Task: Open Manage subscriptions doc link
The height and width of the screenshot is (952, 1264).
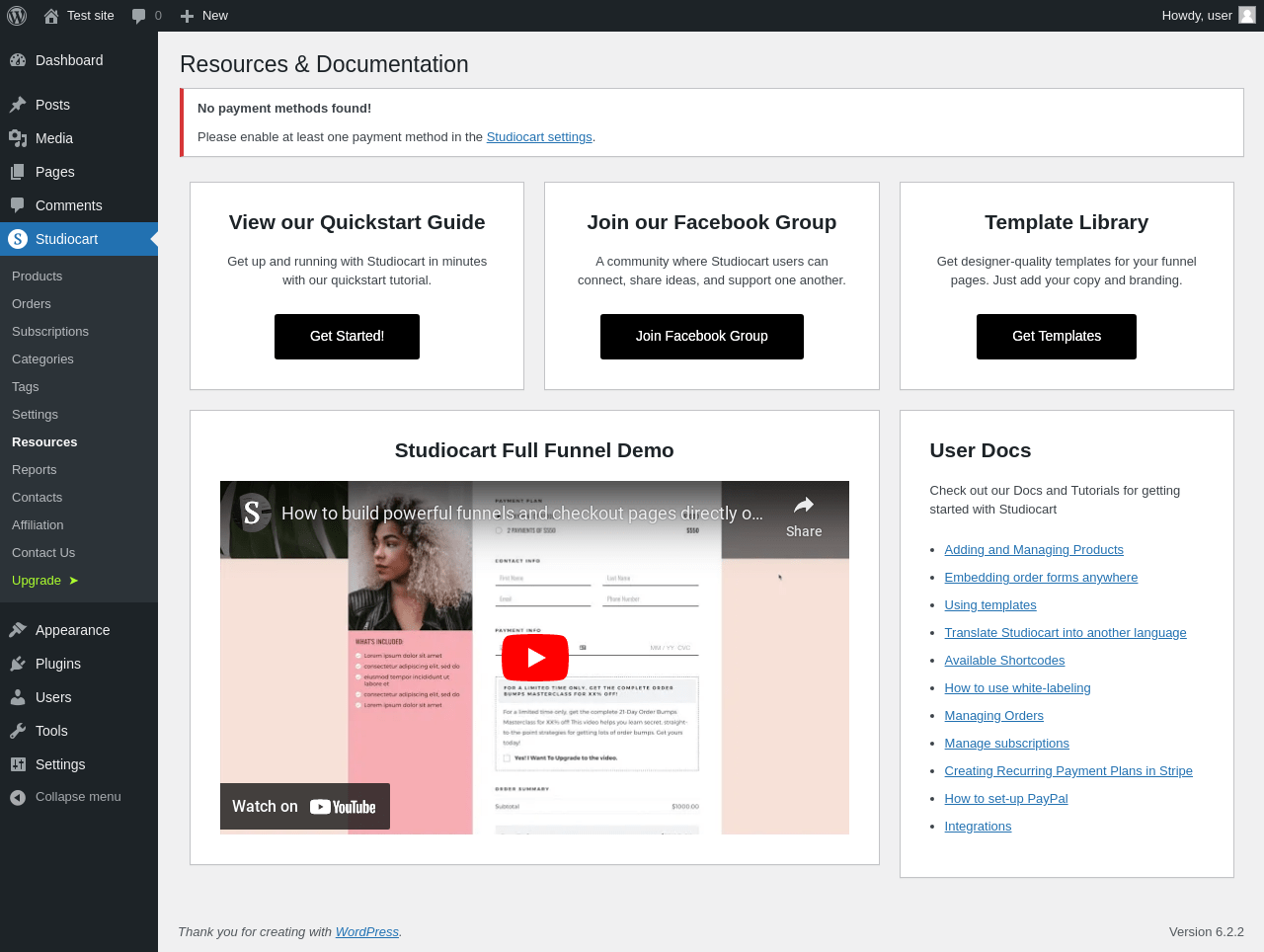Action: pyautogui.click(x=1006, y=744)
